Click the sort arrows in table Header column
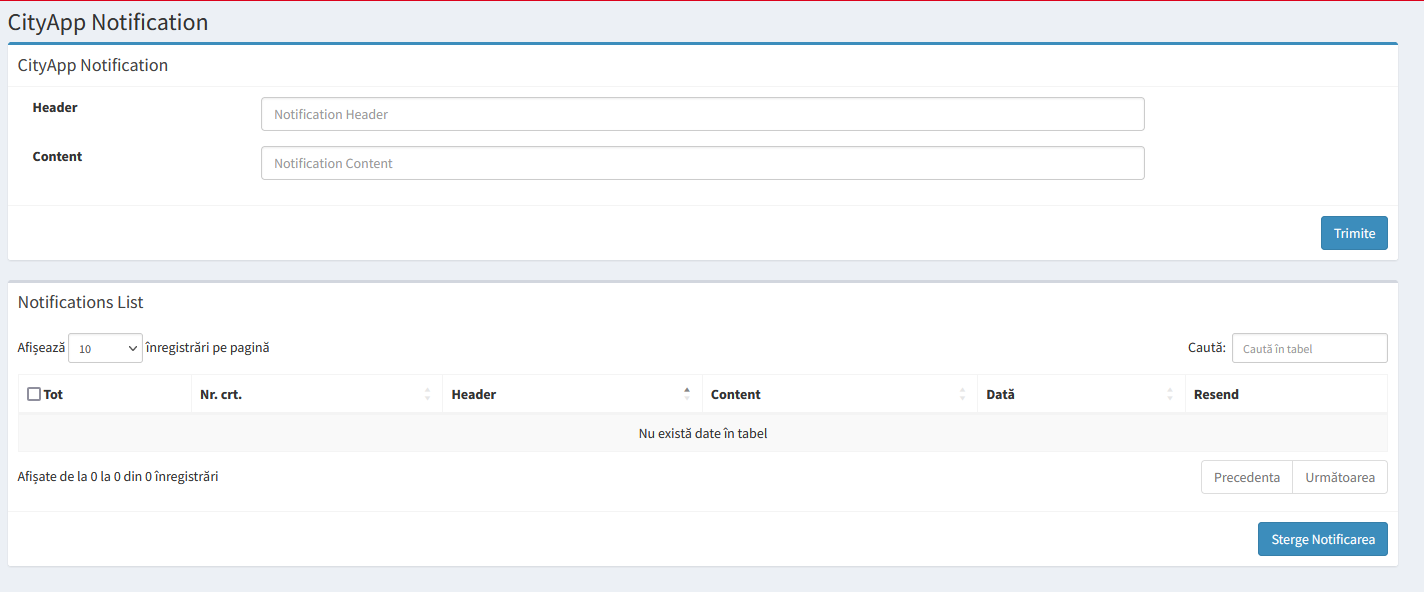The height and width of the screenshot is (592, 1424). pyautogui.click(x=686, y=394)
